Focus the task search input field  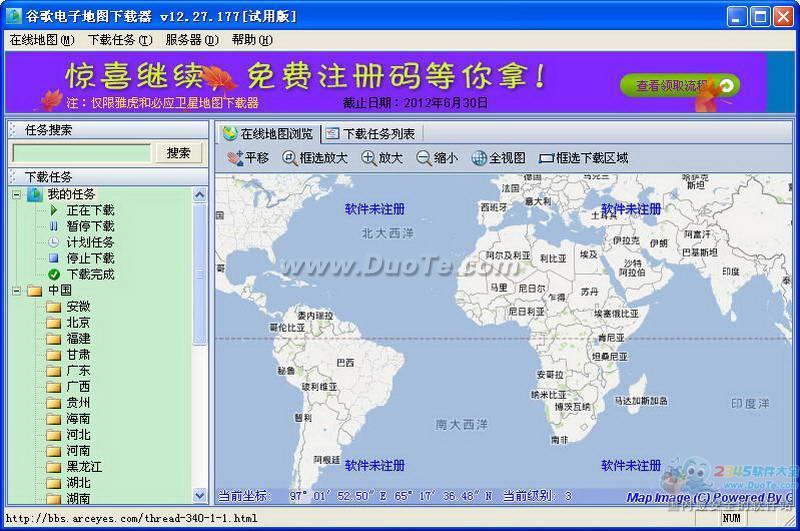click(82, 153)
